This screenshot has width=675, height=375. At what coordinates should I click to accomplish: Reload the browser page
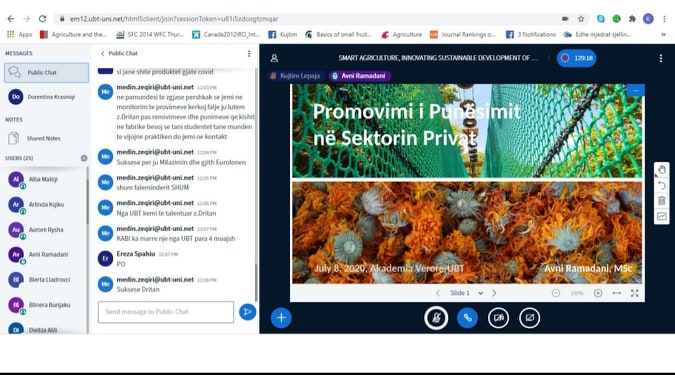click(42, 19)
